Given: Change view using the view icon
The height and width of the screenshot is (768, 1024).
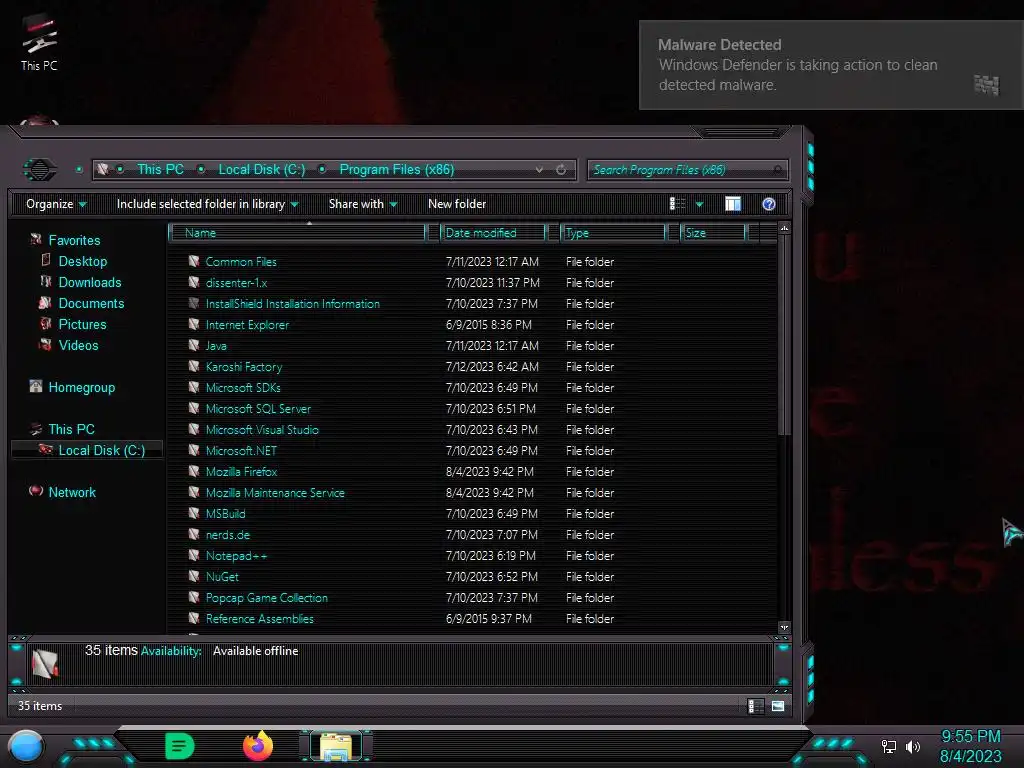Looking at the screenshot, I should (677, 204).
